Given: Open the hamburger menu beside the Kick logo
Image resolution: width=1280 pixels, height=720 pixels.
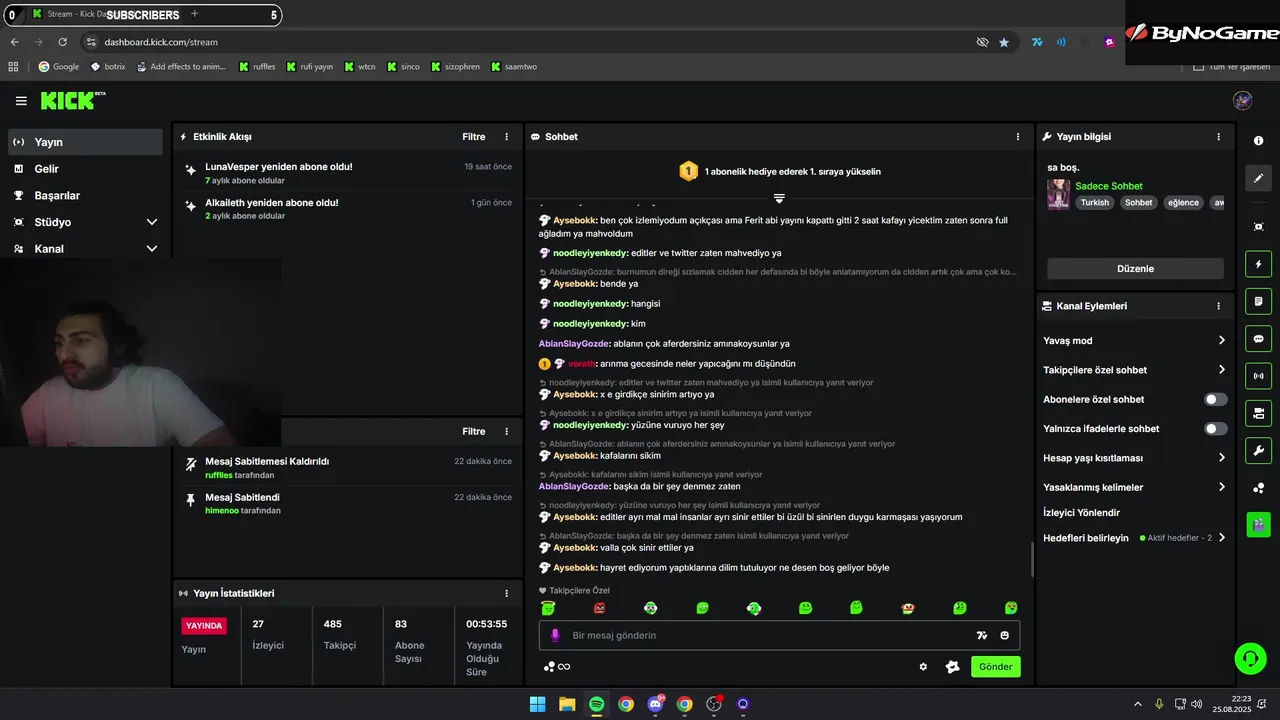Looking at the screenshot, I should point(21,101).
